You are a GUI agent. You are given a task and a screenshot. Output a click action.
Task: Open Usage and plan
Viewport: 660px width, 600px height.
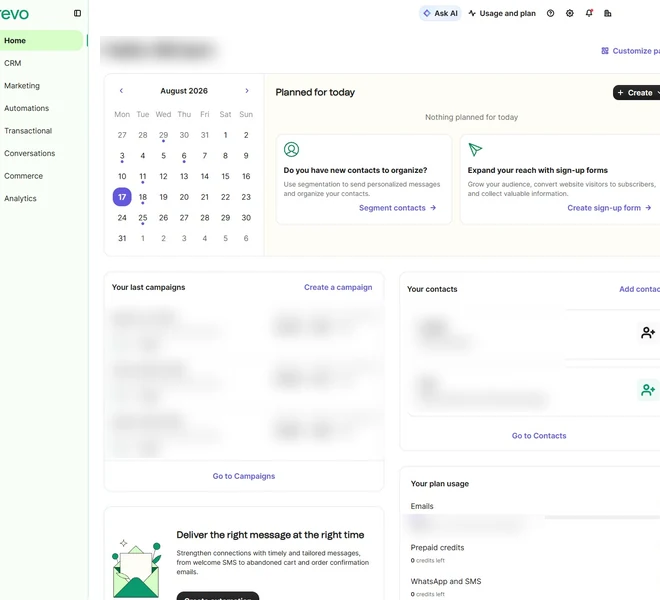pyautogui.click(x=502, y=13)
